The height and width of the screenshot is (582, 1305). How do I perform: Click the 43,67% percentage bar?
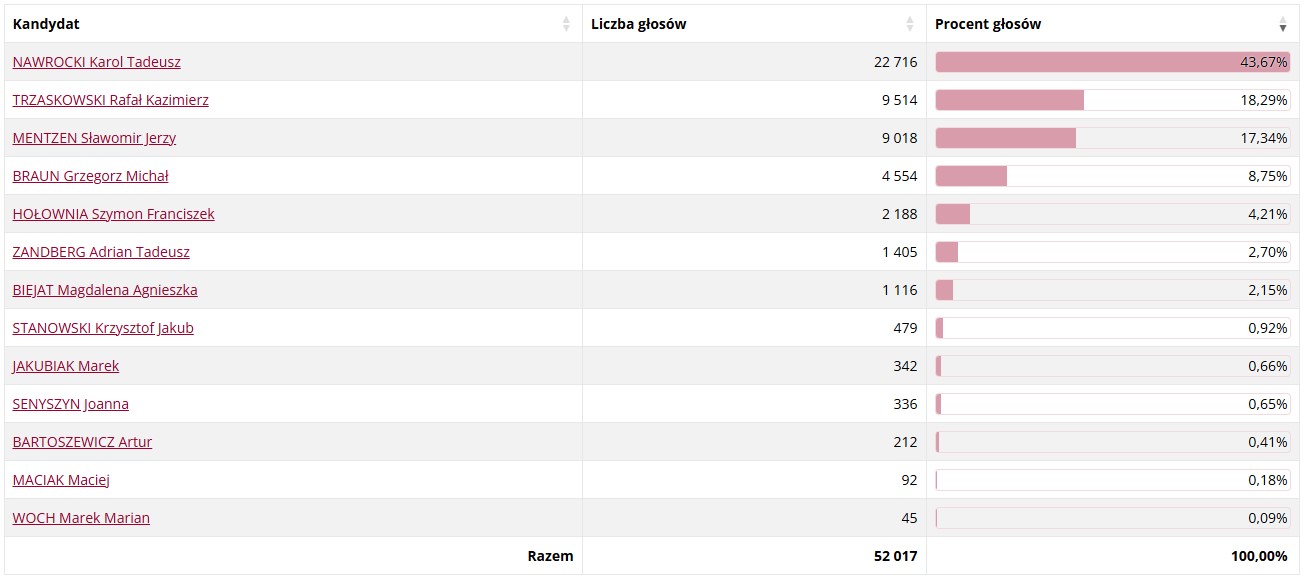1113,62
